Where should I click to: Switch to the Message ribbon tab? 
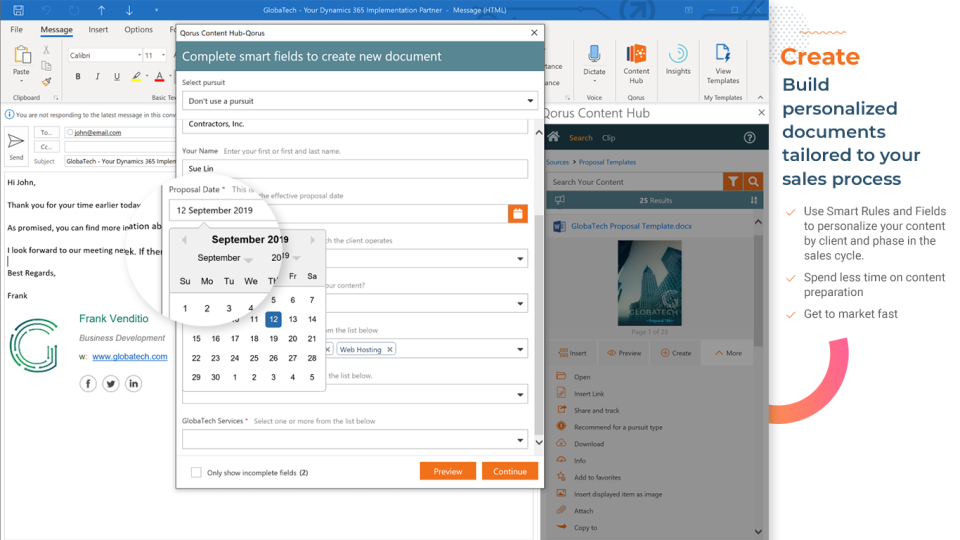pyautogui.click(x=56, y=29)
